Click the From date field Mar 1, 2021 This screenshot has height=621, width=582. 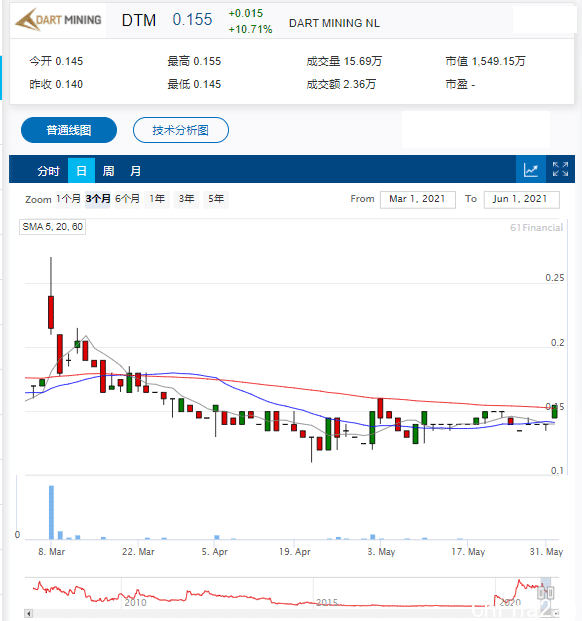click(x=418, y=199)
